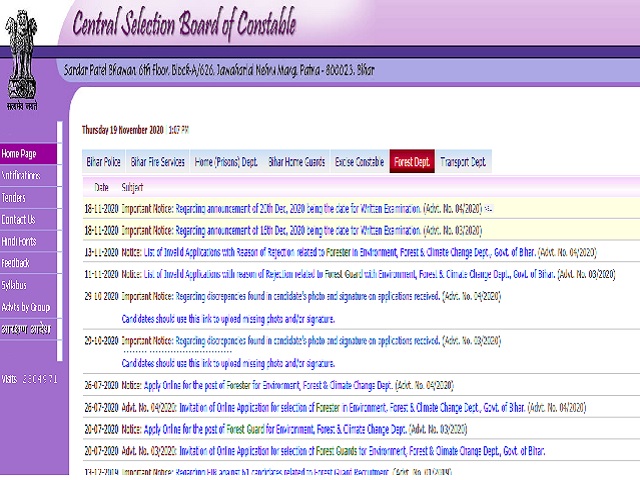Click upload link under the 29-10-2020 notice
The image size is (640, 480).
pyautogui.click(x=228, y=319)
